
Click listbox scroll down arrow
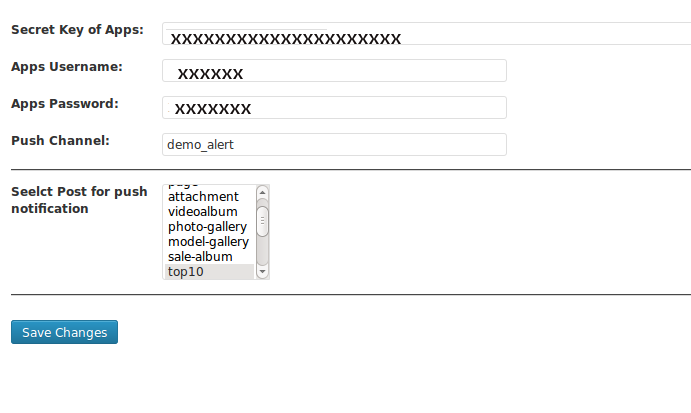262,271
